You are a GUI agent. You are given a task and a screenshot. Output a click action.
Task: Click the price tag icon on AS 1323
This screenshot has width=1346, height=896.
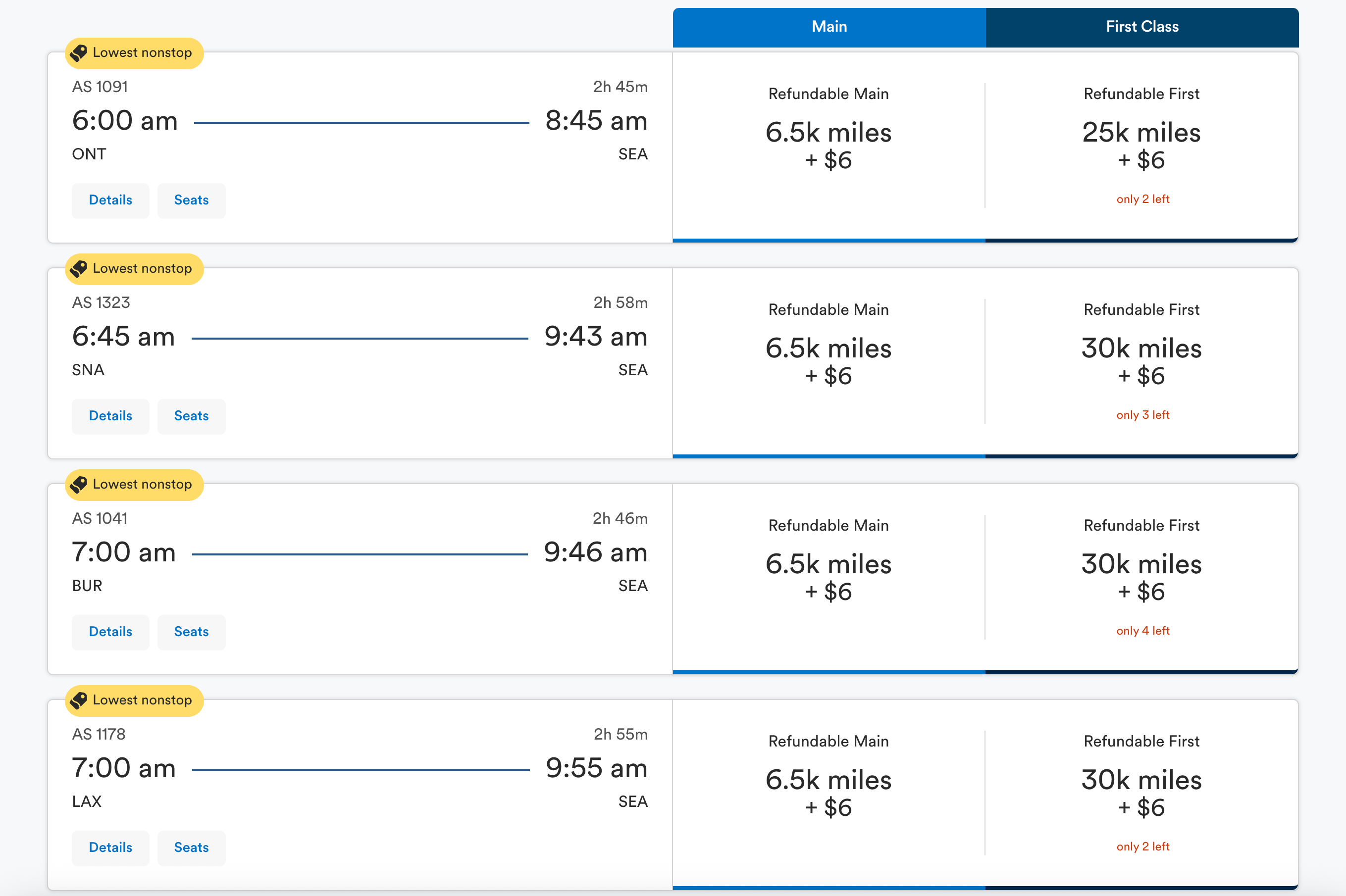(x=79, y=269)
